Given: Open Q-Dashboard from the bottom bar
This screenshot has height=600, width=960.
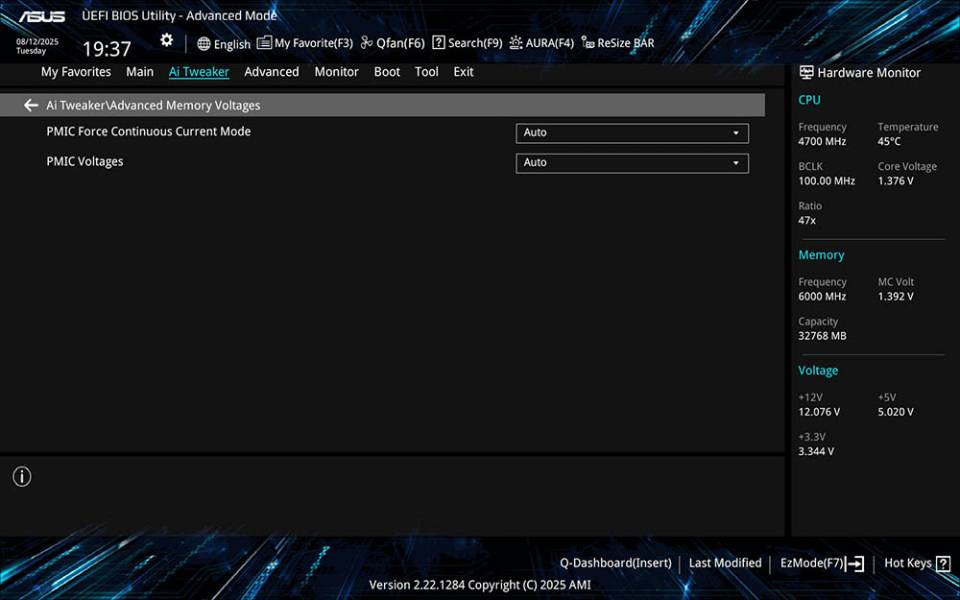Looking at the screenshot, I should click(616, 562).
